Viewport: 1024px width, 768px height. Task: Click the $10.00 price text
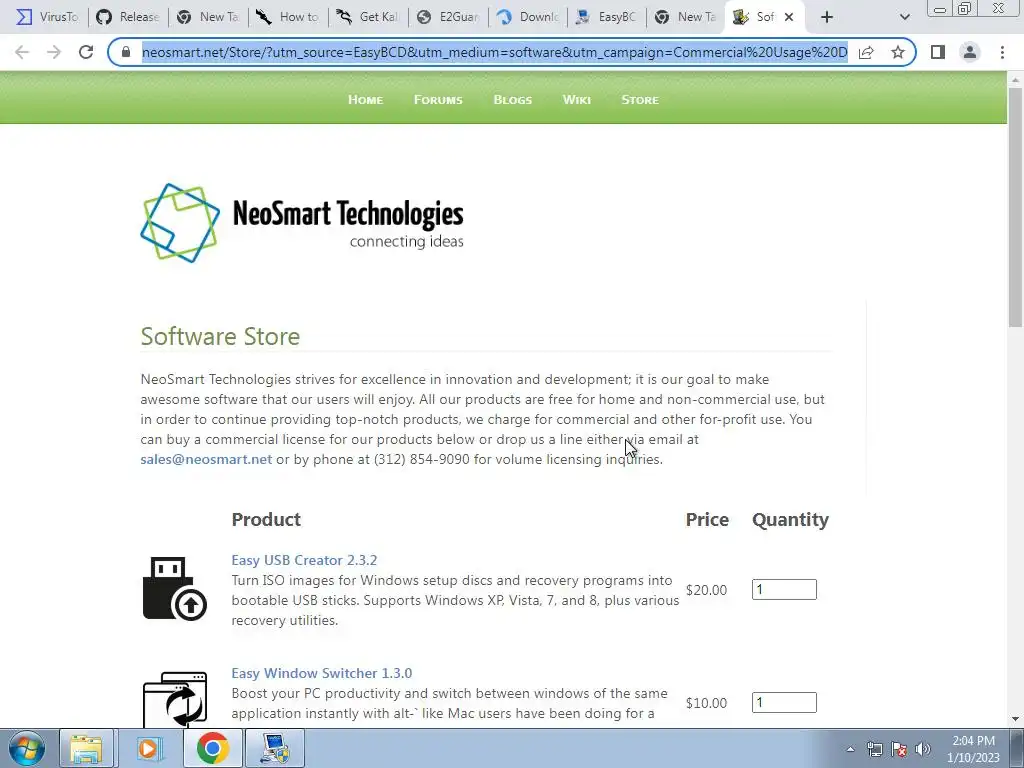706,703
